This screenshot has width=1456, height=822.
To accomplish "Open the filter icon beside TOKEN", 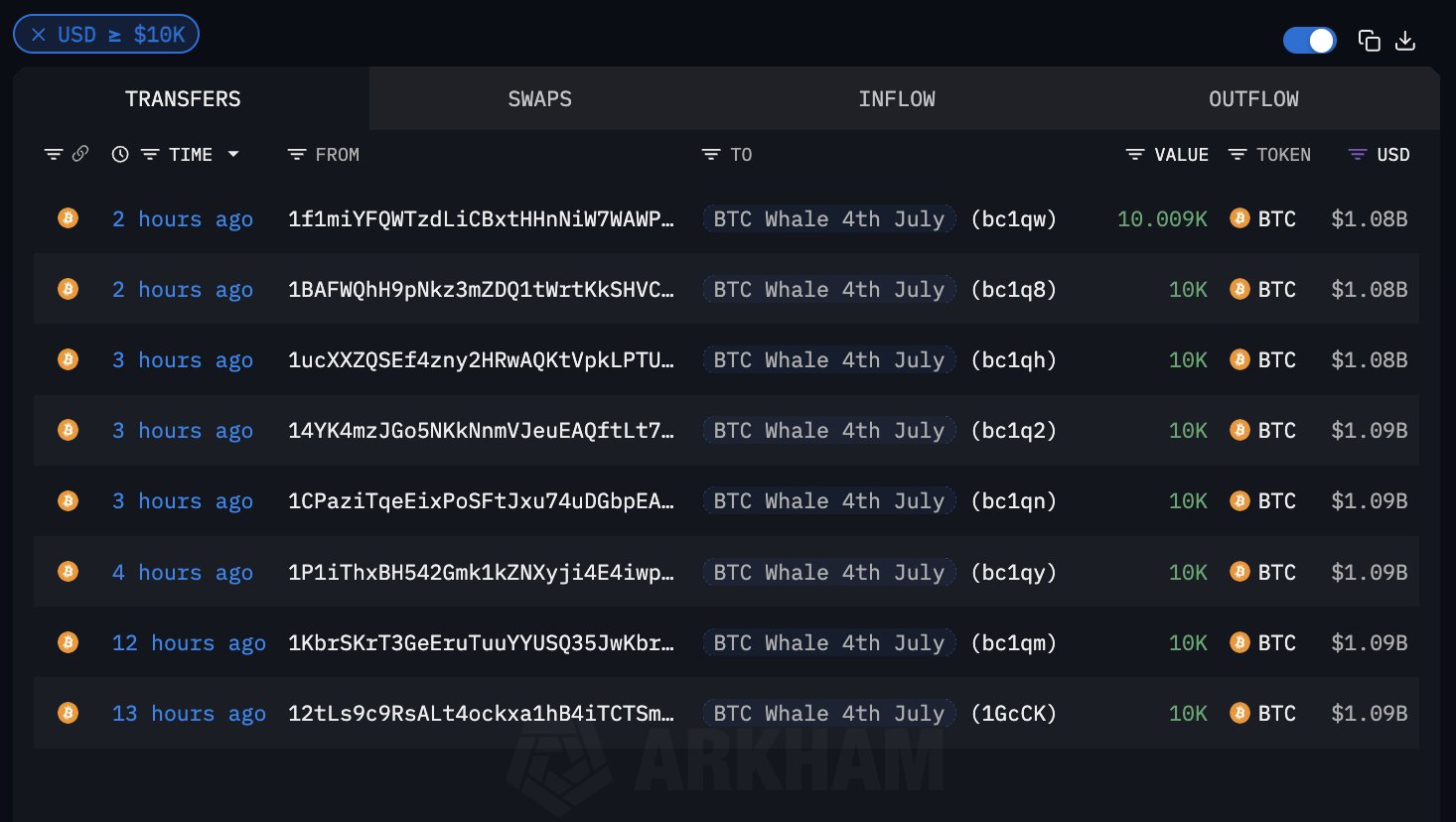I will pos(1238,155).
